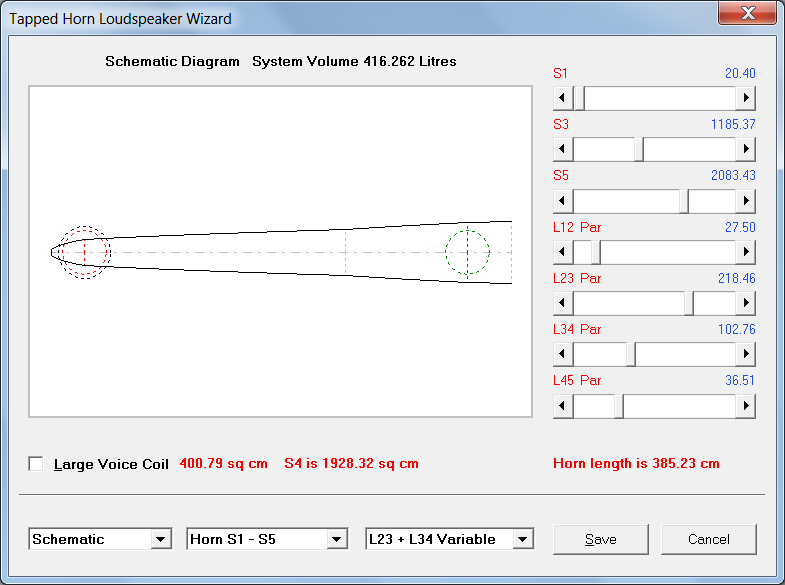This screenshot has height=585, width=785.
Task: Click the Cancel button
Action: (708, 539)
